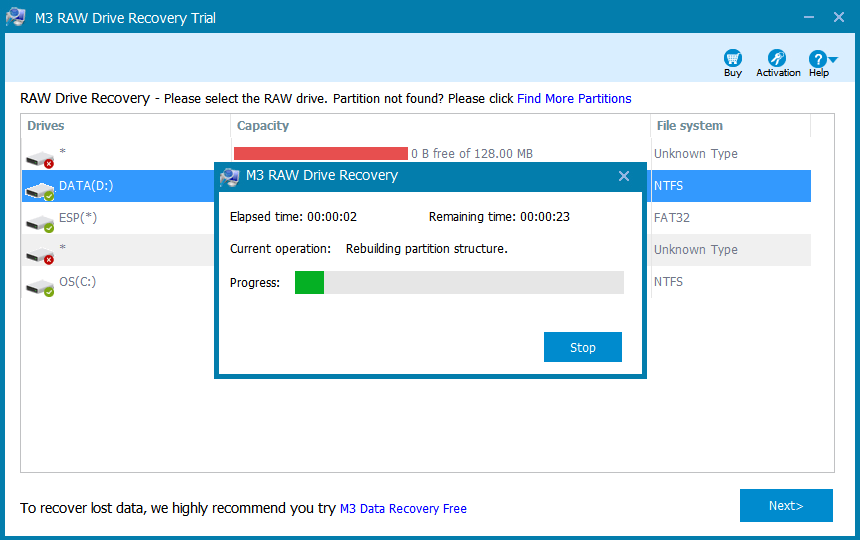Sort by the Drives column header

tap(46, 126)
